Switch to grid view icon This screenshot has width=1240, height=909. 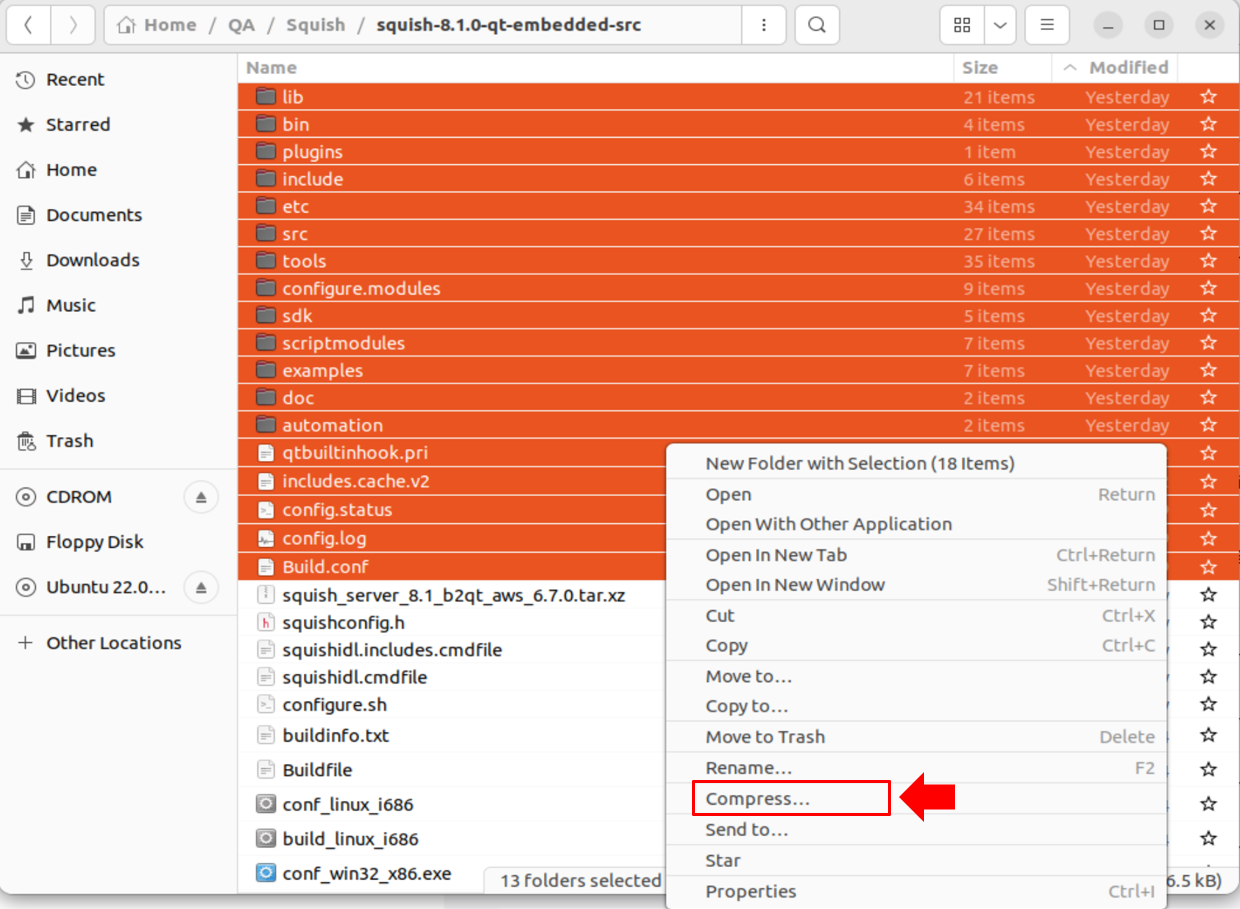pyautogui.click(x=962, y=25)
